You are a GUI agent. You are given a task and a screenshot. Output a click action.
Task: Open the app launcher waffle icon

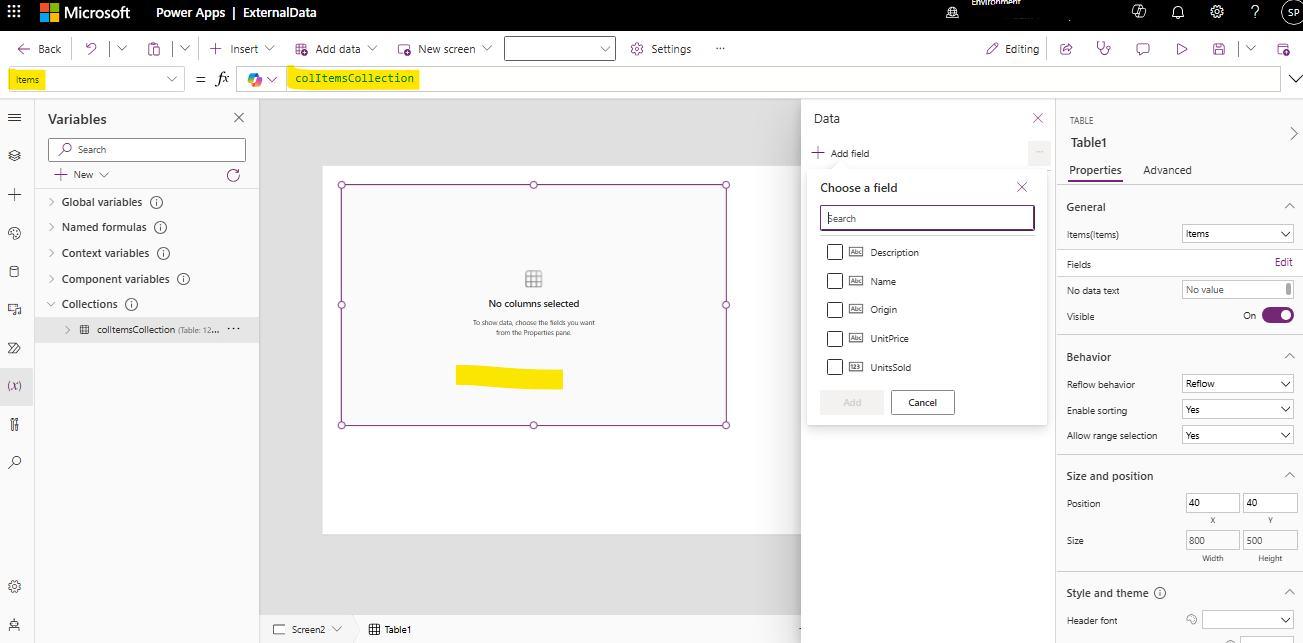point(14,13)
